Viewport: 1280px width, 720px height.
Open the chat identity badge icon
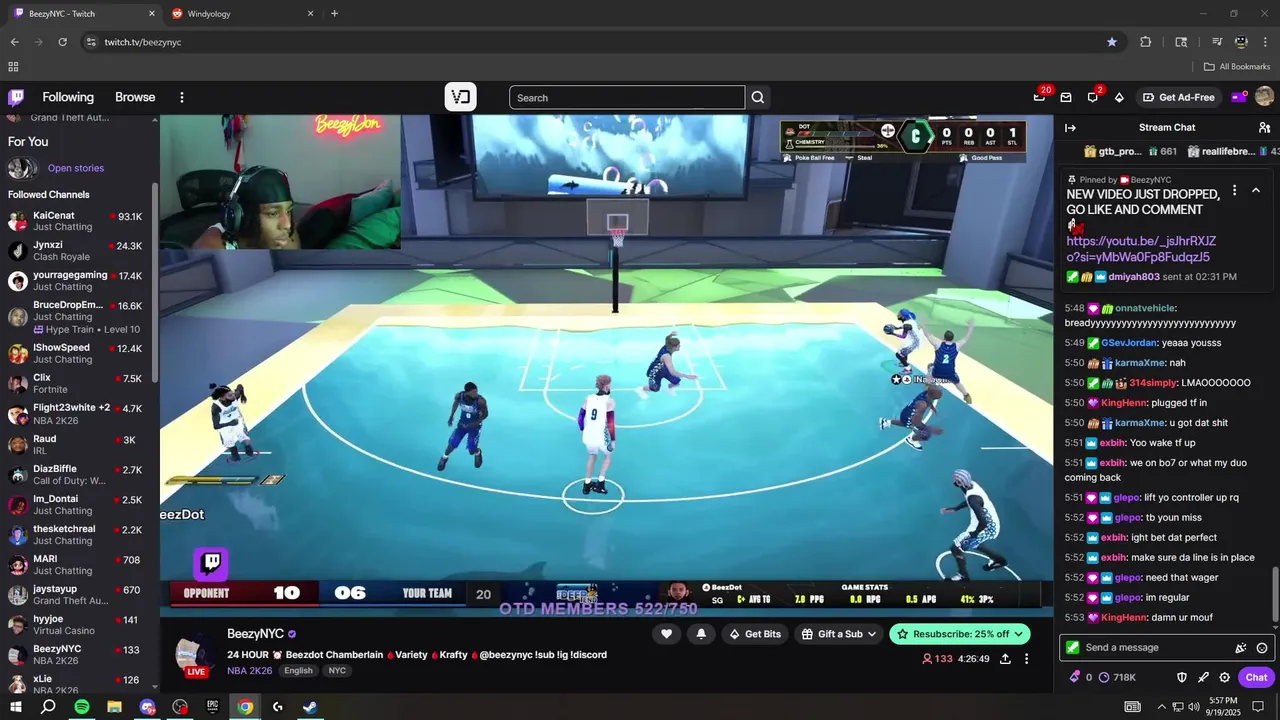point(1073,647)
